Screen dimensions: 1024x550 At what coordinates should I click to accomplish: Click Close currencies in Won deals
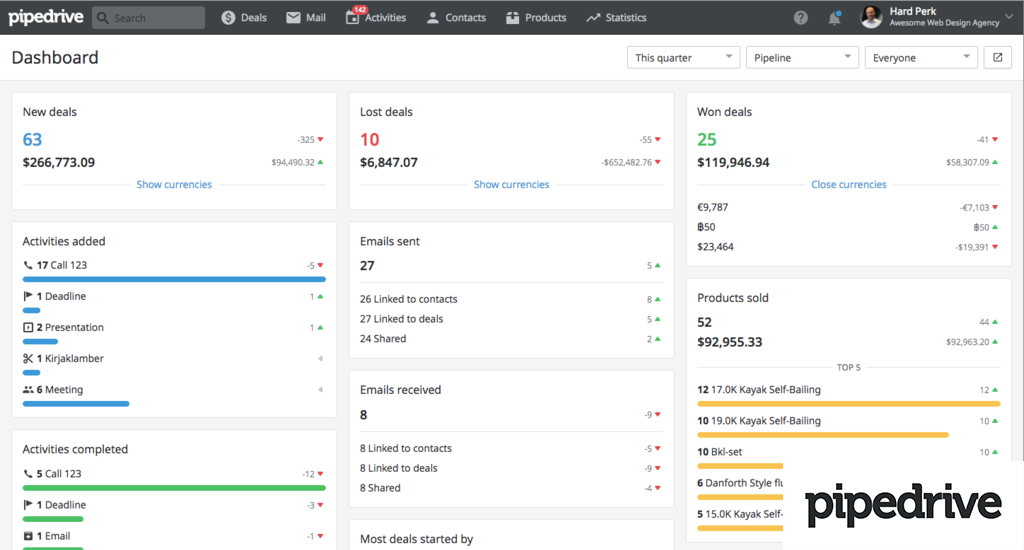(x=848, y=184)
